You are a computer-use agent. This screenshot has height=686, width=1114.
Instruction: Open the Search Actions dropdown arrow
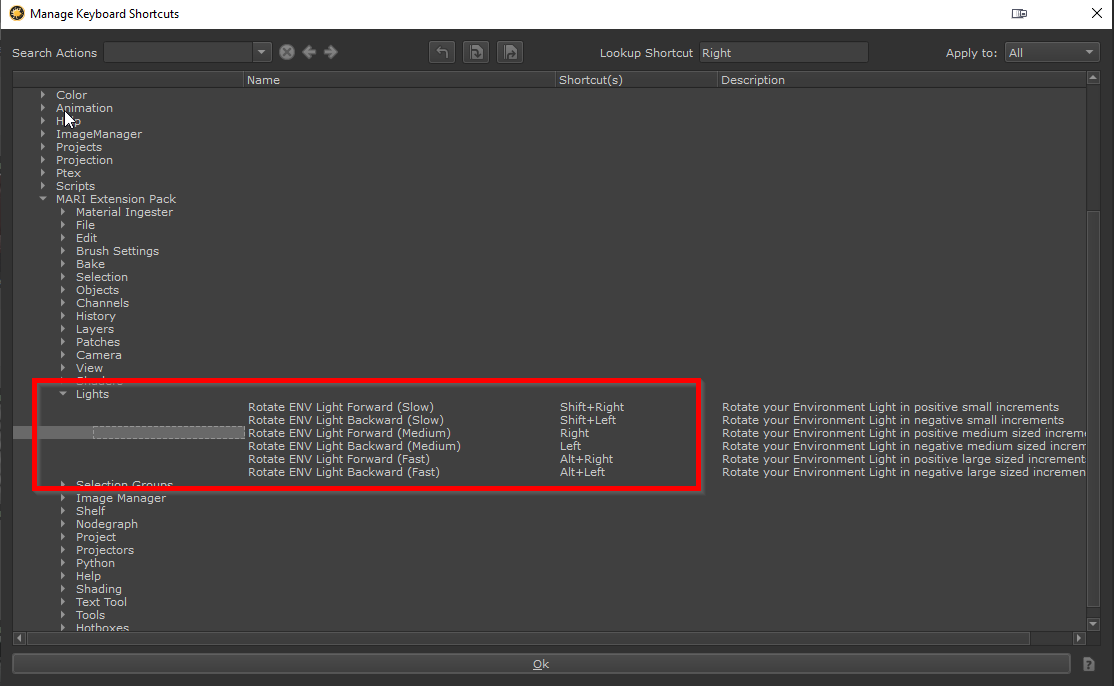[x=262, y=53]
